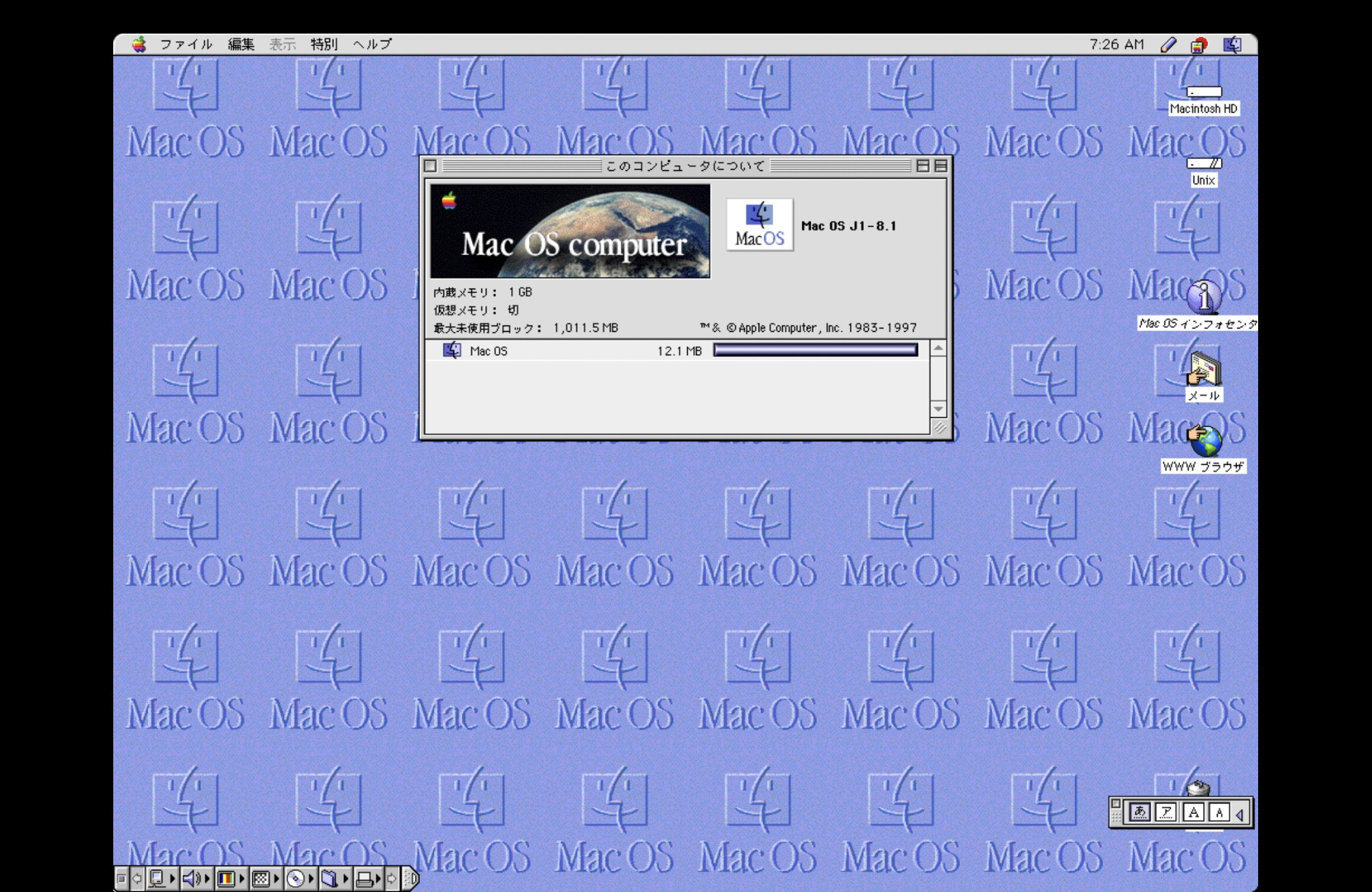Select the WWW ブラウザ globe icon
The image size is (1372, 892).
(1204, 441)
